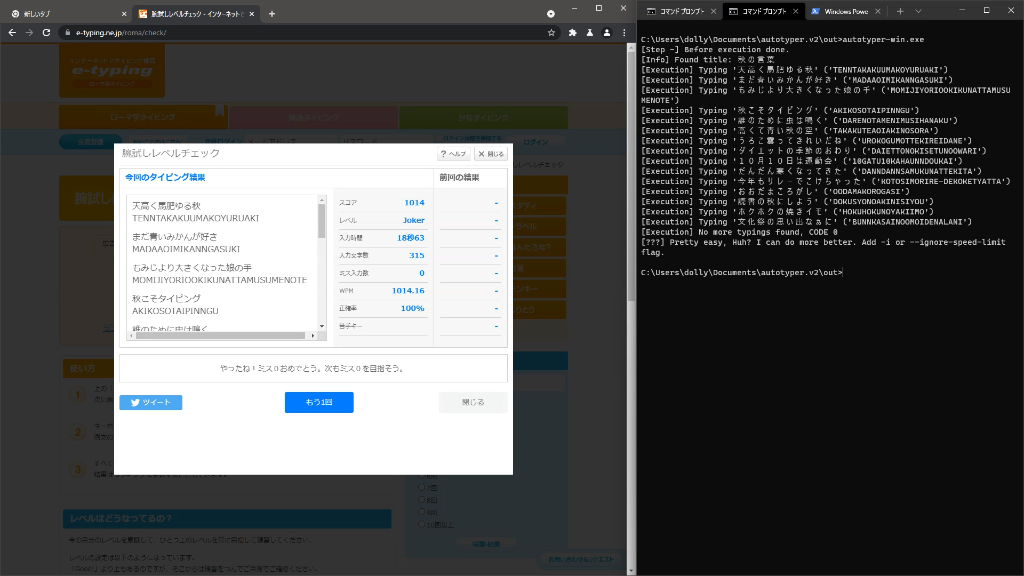1024x576 pixels.
Task: Go back to the previous page
Action: point(12,32)
